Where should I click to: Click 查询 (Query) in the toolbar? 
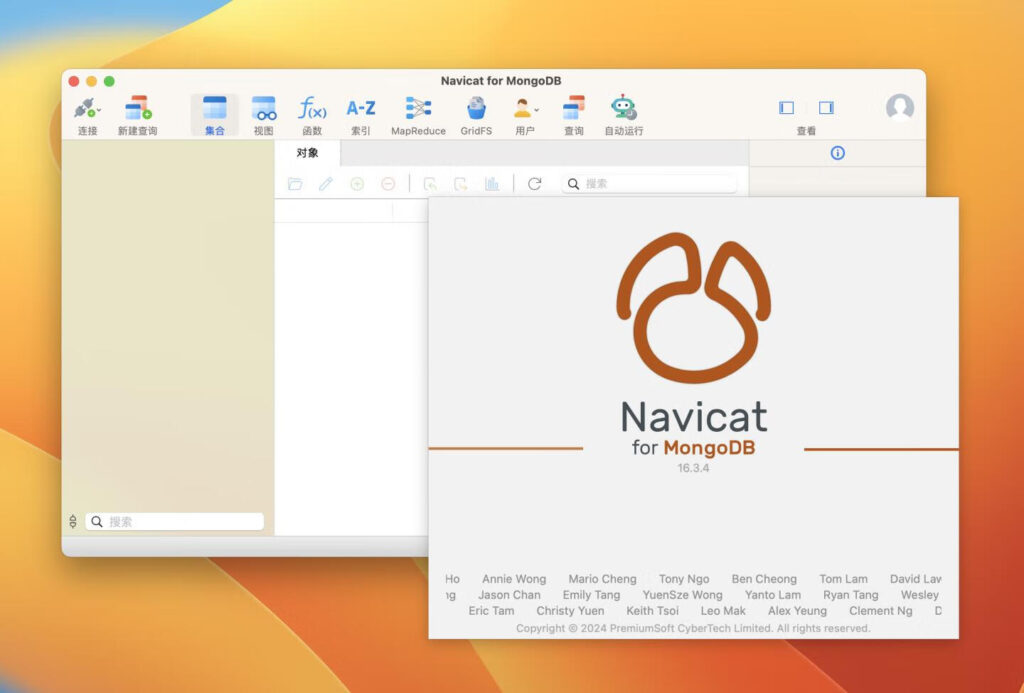572,110
